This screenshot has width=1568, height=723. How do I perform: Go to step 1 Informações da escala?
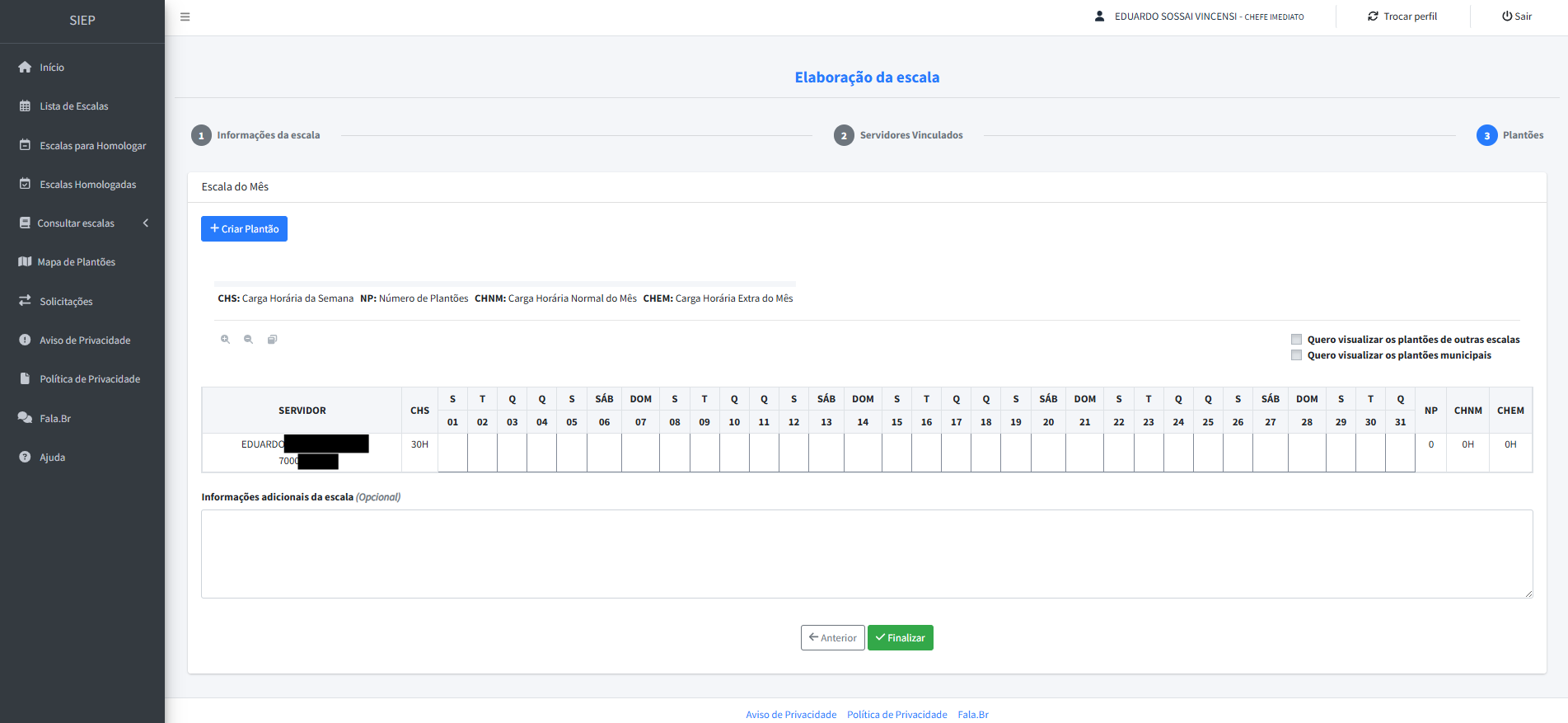(201, 136)
